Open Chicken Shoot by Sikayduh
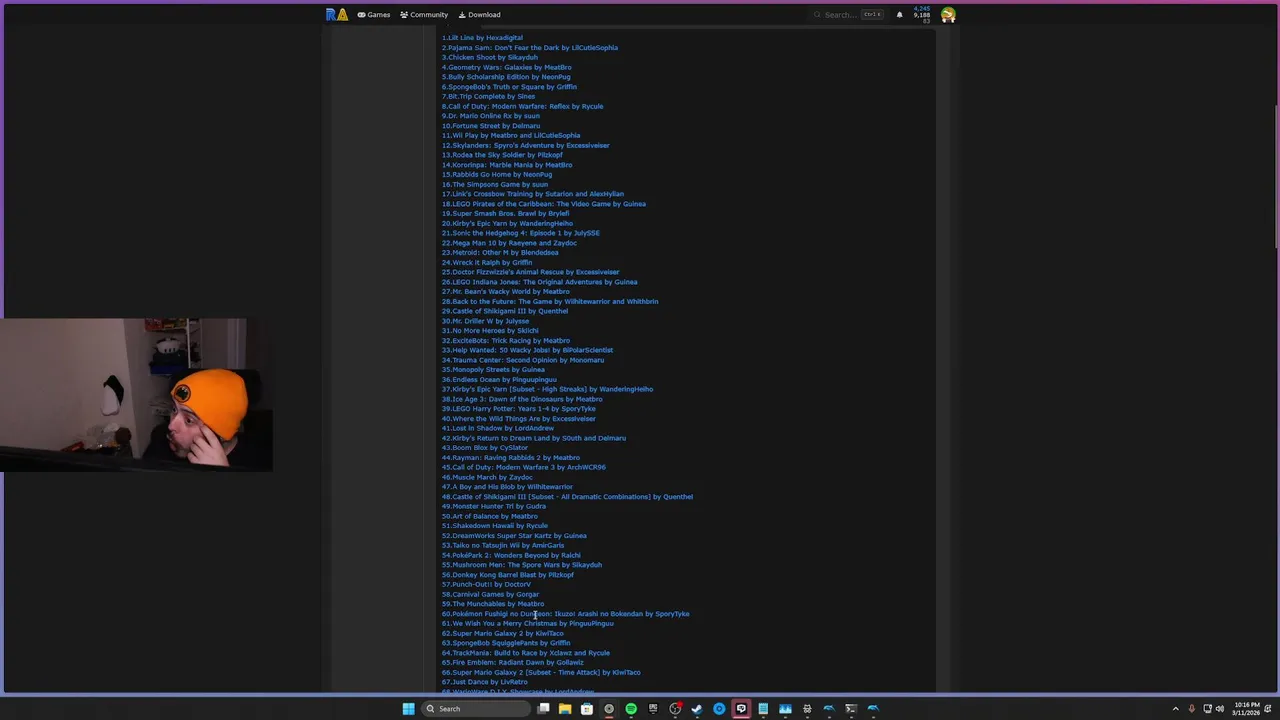Image resolution: width=1280 pixels, height=720 pixels. coord(490,57)
